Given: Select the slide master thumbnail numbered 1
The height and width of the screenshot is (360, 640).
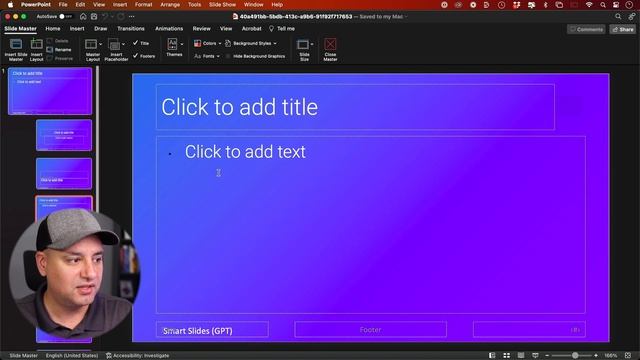Looking at the screenshot, I should 50,91.
